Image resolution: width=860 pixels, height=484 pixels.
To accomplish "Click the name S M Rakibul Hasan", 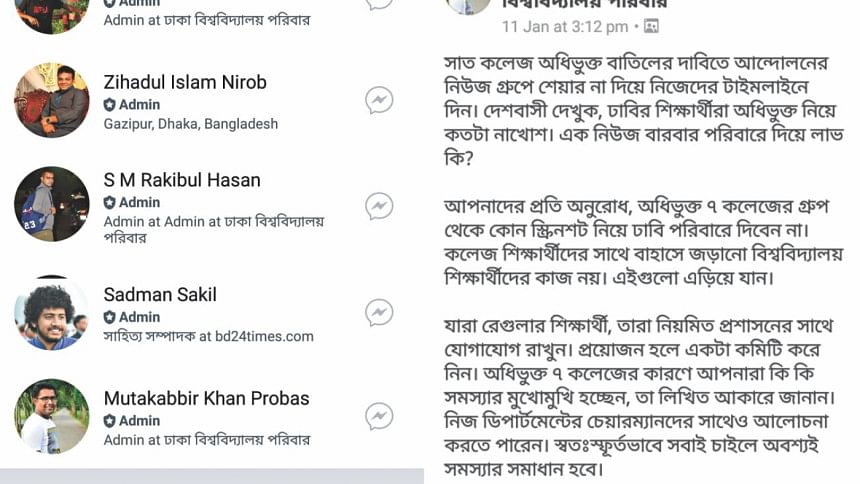I will (182, 180).
